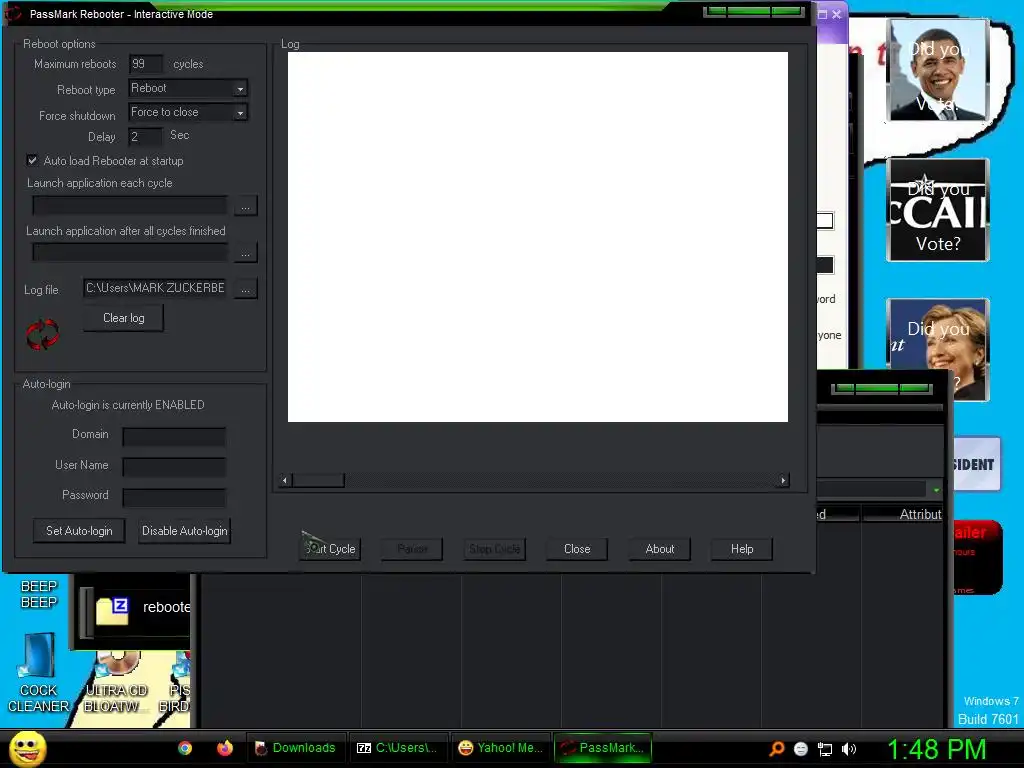Click the log scrollbar right arrow

[783, 481]
